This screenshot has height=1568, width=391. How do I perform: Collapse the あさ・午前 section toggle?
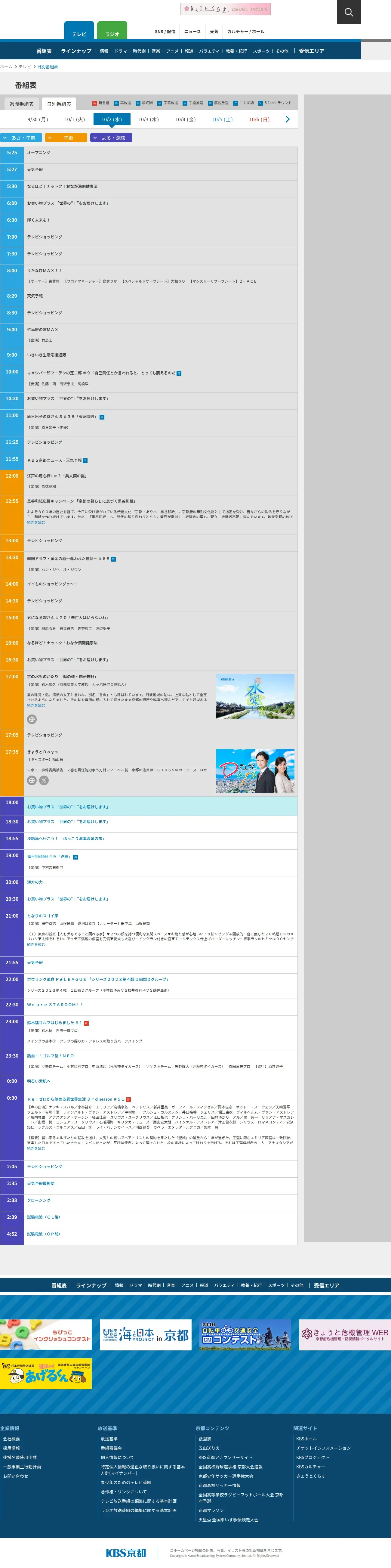[21, 138]
